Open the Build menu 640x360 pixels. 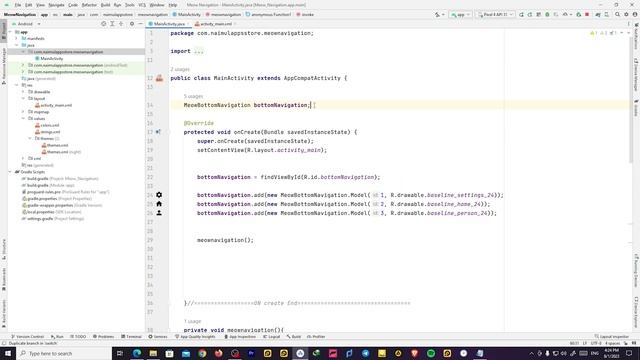[106, 5]
